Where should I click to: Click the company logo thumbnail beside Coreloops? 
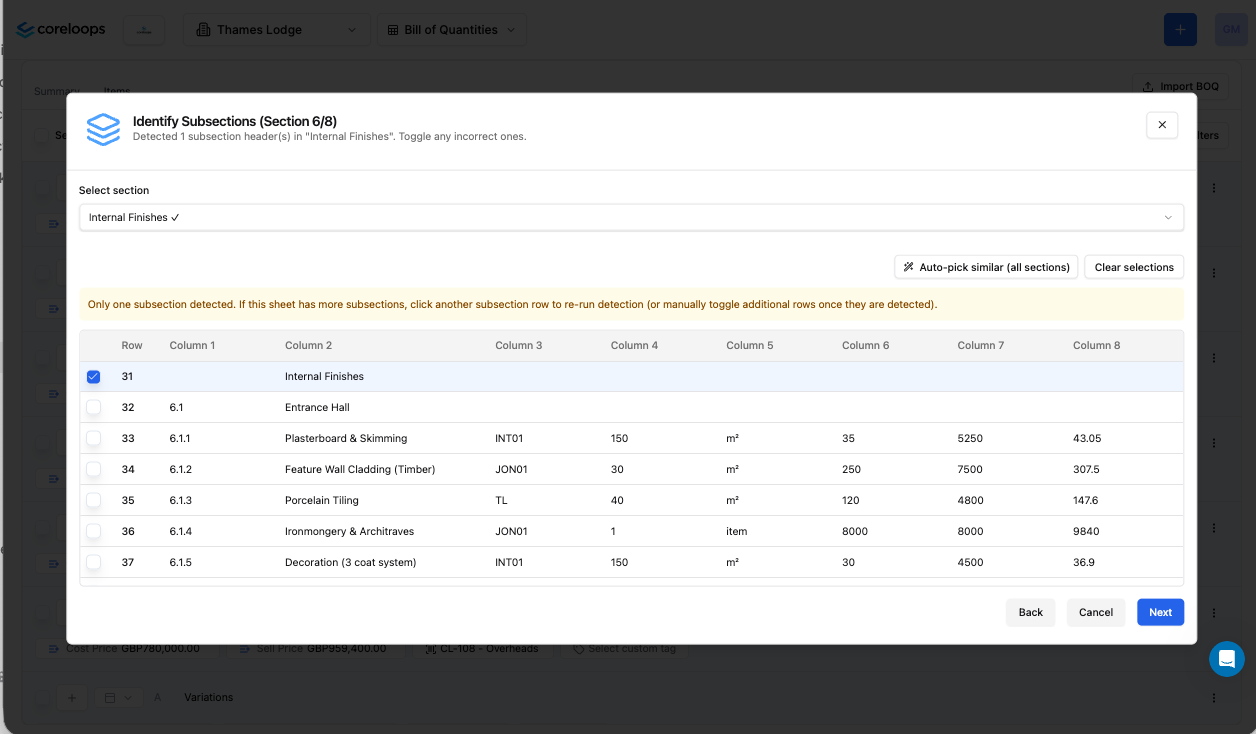pos(144,30)
